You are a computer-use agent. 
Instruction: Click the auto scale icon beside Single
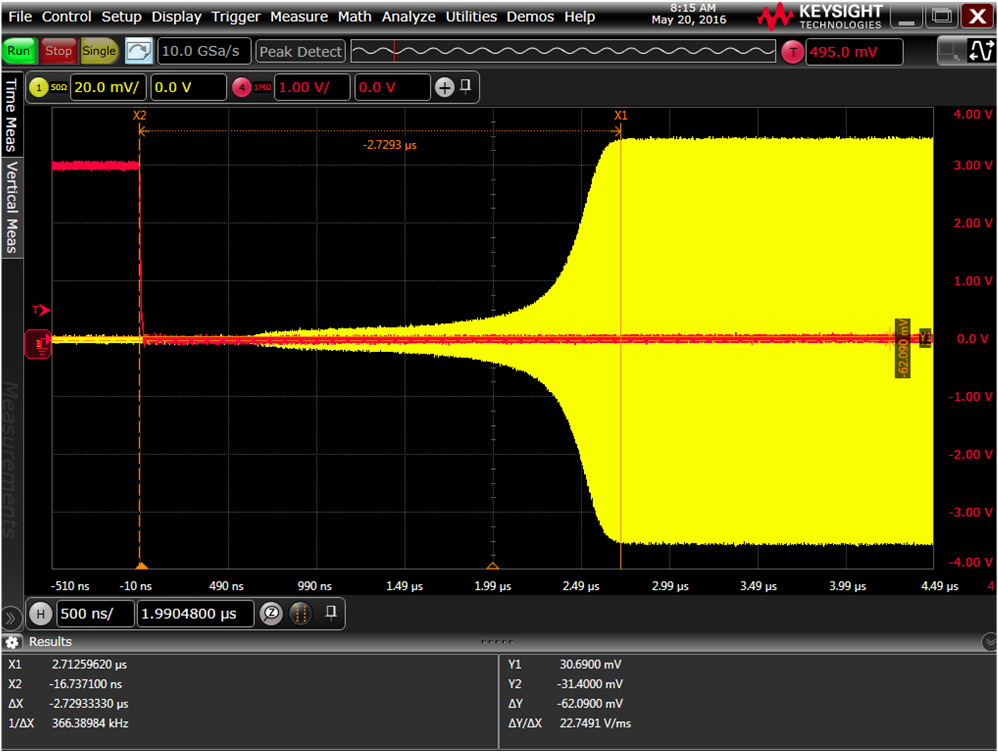tap(140, 51)
